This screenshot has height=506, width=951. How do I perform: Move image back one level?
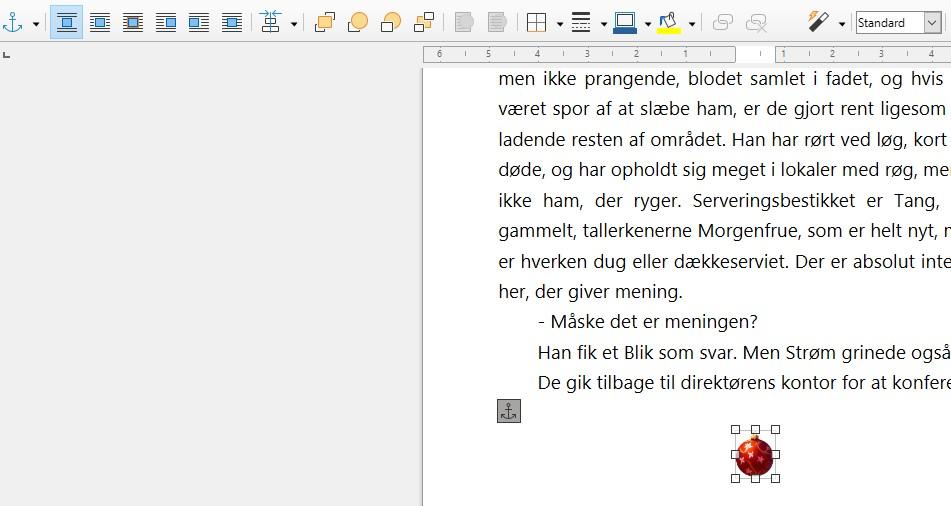pyautogui.click(x=391, y=22)
